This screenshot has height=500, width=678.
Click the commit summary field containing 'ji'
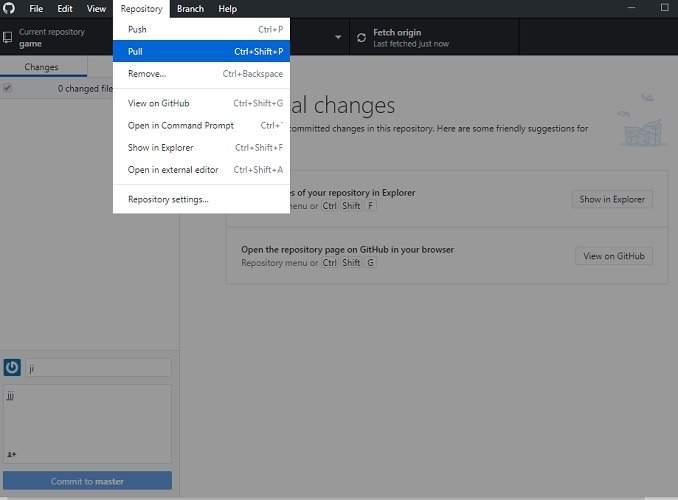98,368
